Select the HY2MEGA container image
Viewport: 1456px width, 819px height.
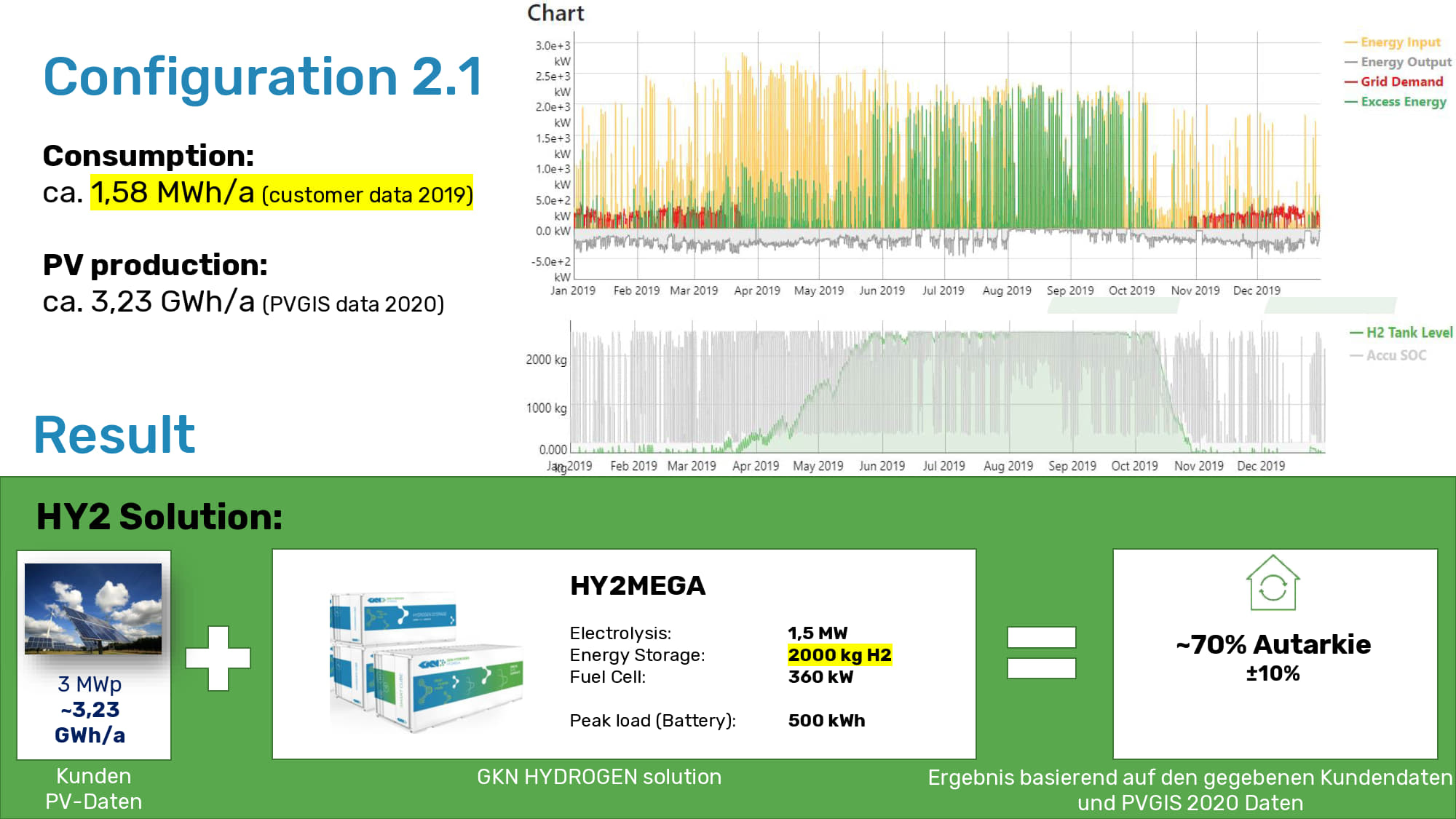click(426, 661)
